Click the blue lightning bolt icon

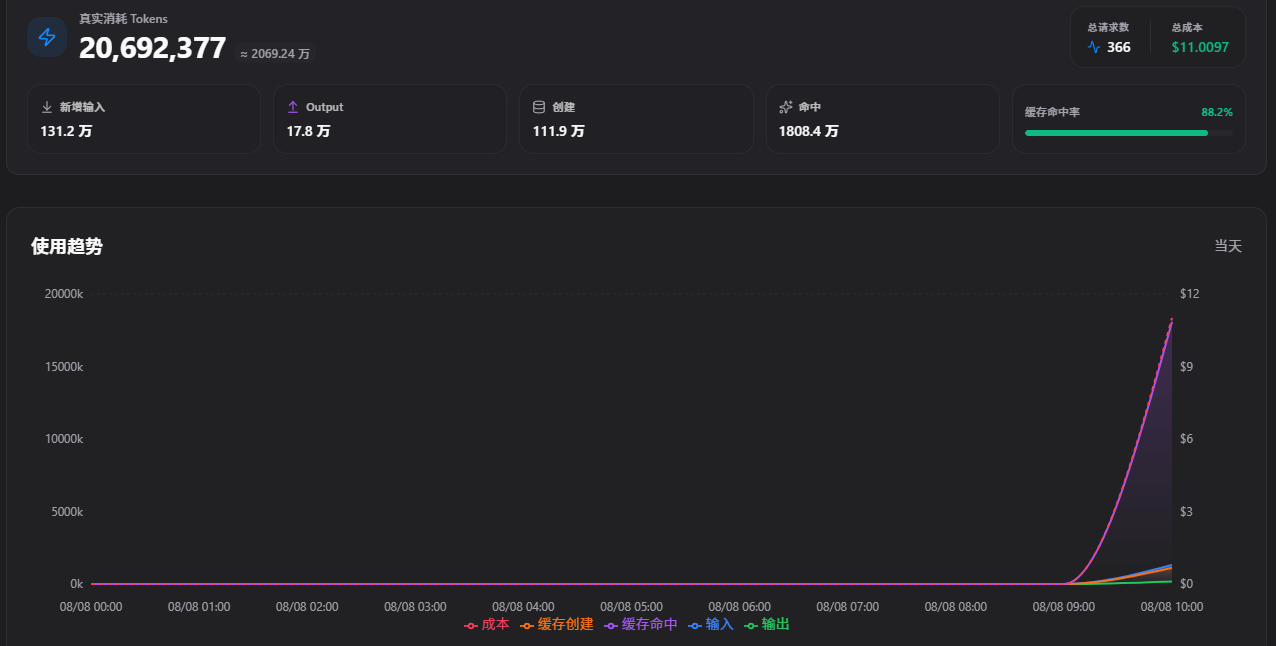point(47,37)
